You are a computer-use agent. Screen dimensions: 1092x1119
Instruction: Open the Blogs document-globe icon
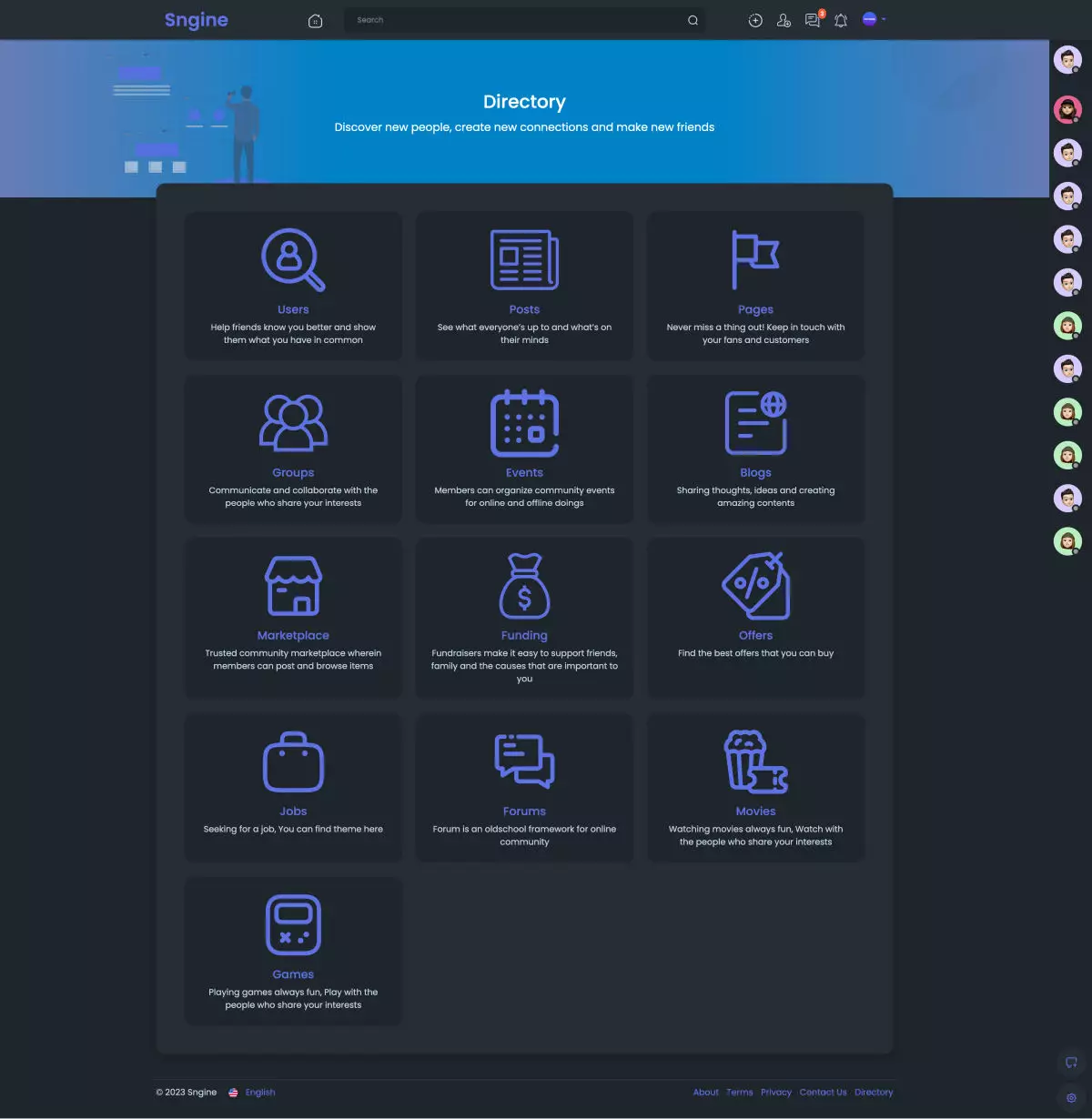755,422
